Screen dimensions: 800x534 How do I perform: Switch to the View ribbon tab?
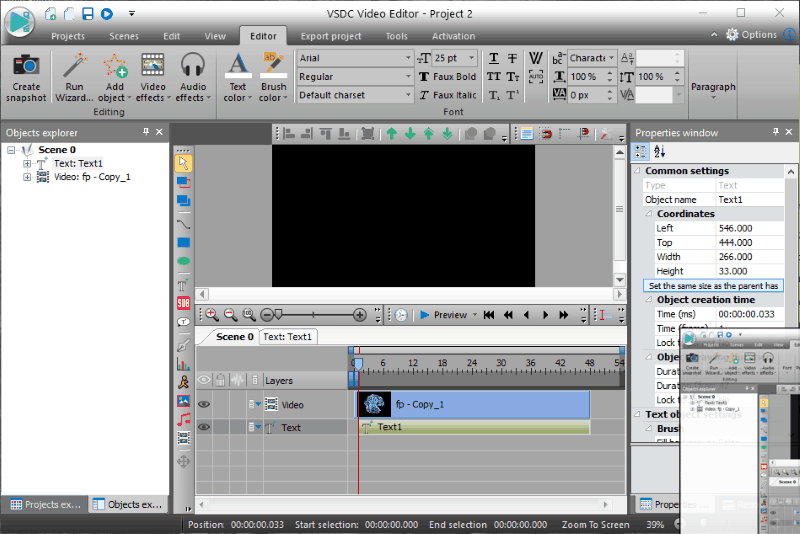(x=215, y=36)
